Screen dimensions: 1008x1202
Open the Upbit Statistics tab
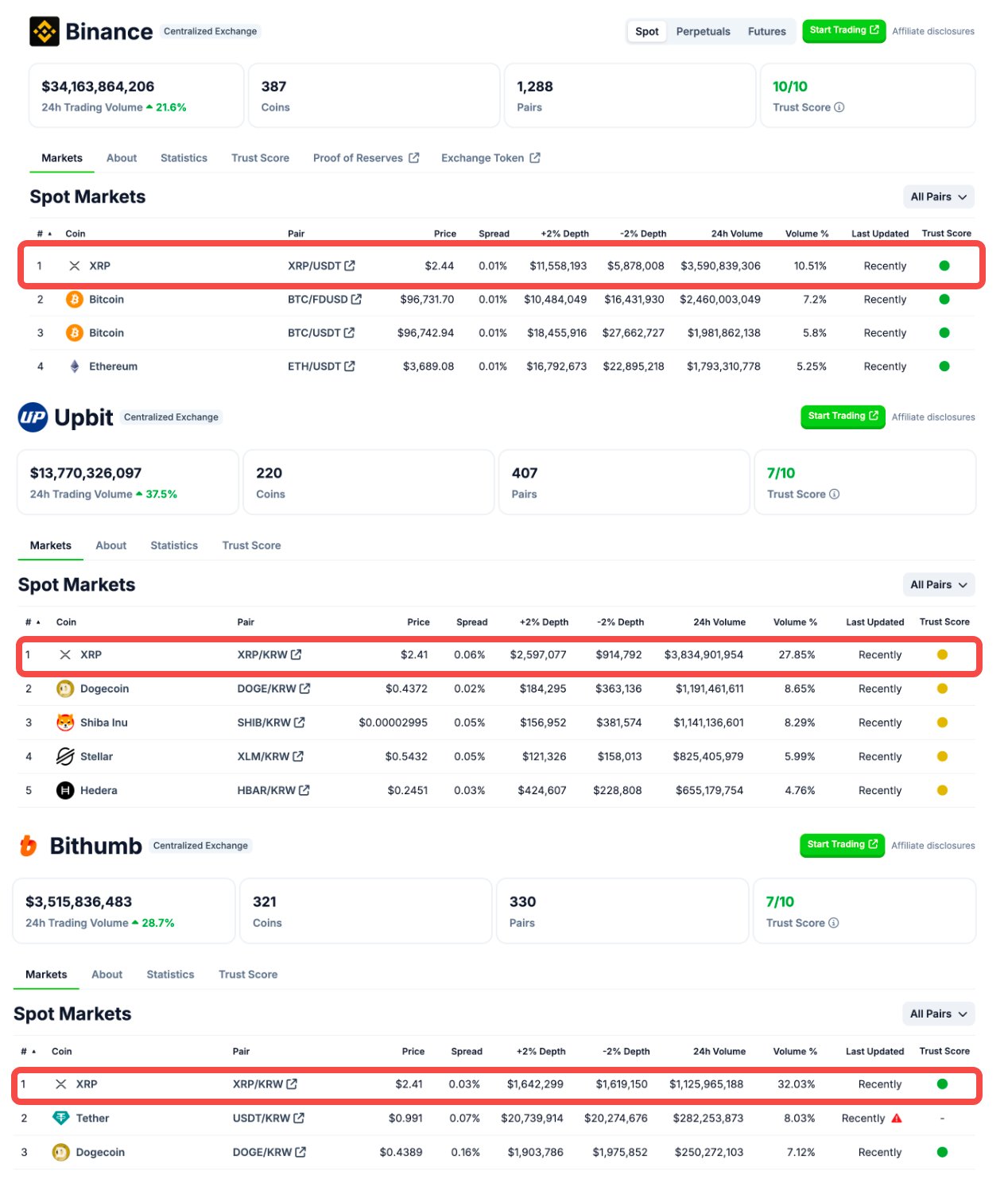(174, 546)
